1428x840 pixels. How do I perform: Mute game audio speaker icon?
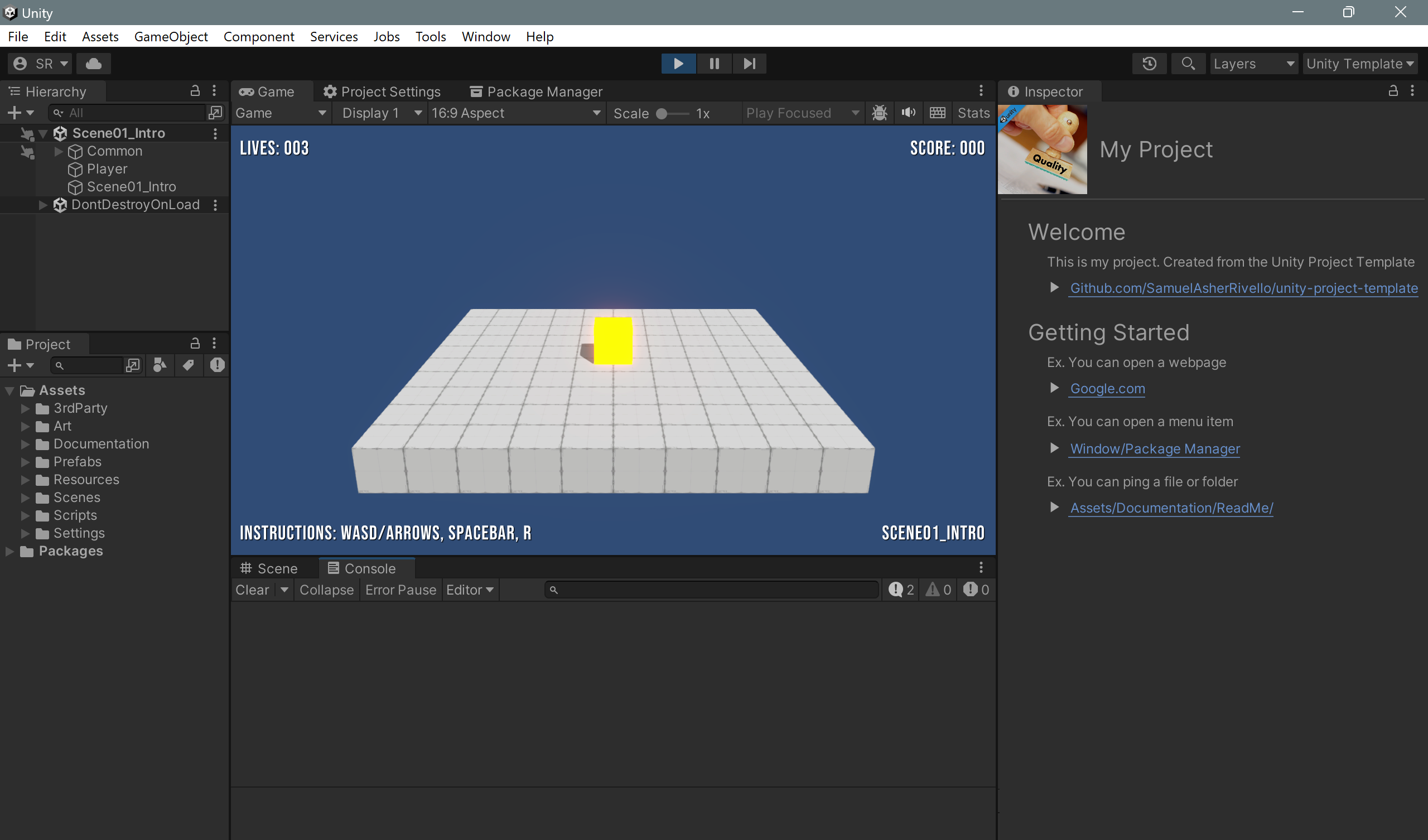(x=908, y=113)
